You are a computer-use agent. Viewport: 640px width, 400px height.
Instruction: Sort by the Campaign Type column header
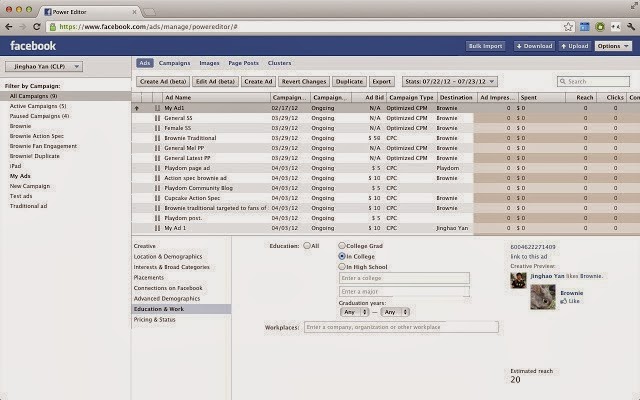tap(411, 98)
